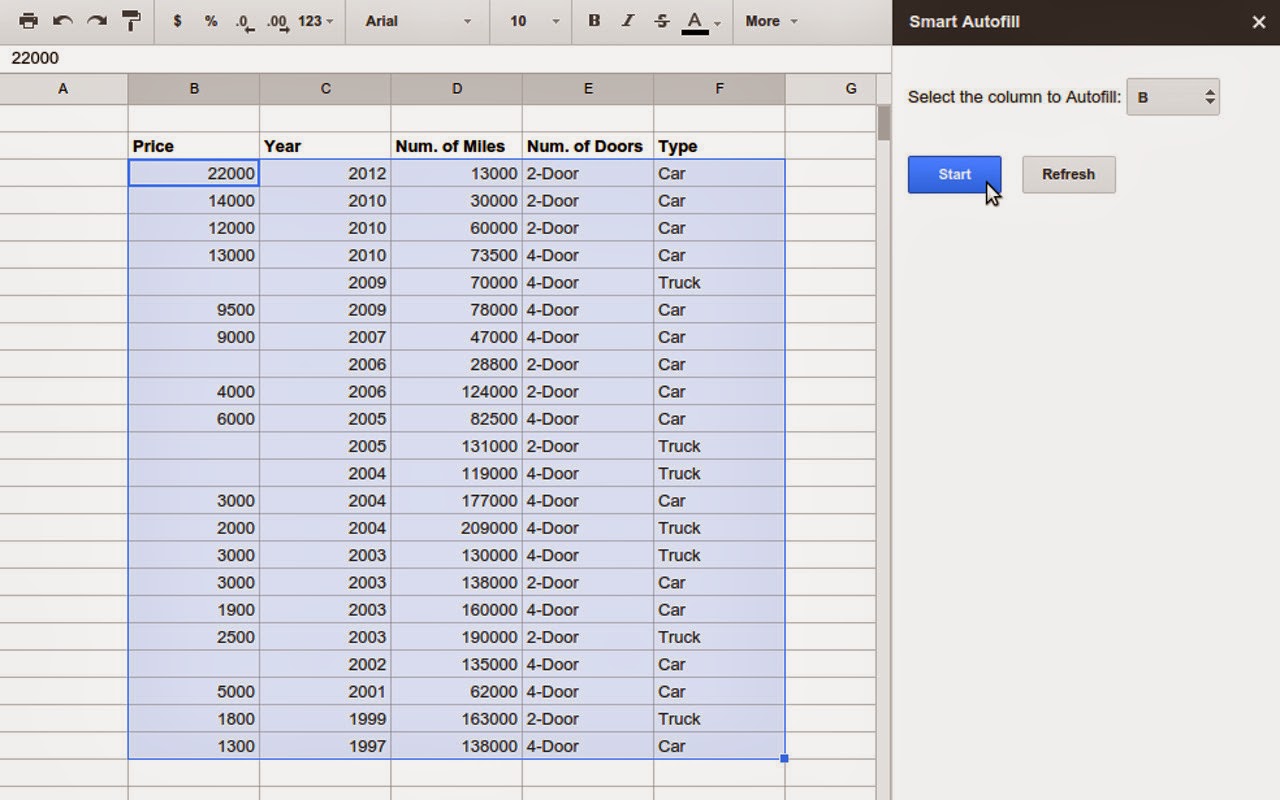Open the Arial font dropdown
The width and height of the screenshot is (1280, 800).
(417, 21)
